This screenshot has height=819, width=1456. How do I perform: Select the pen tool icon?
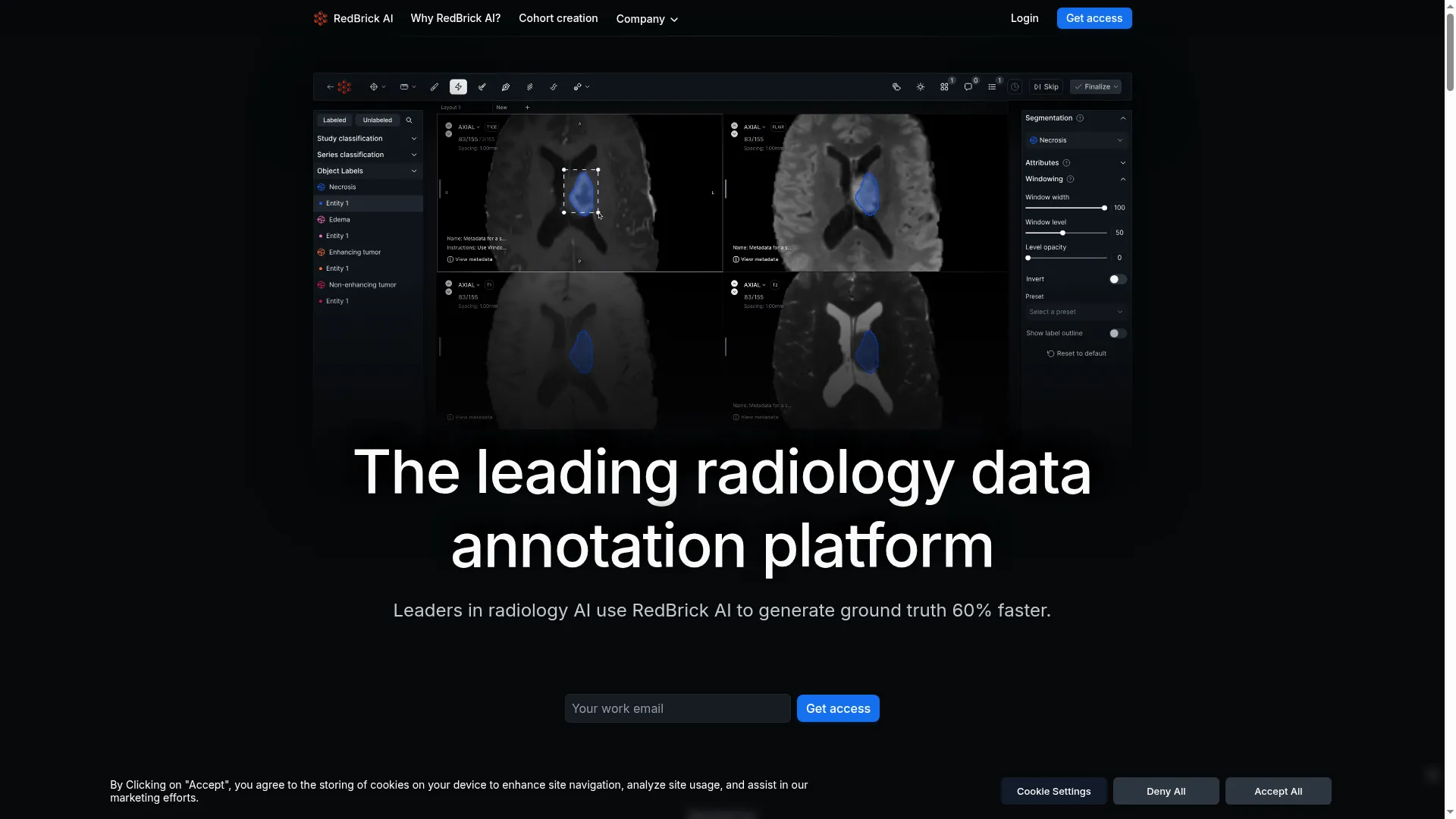click(x=506, y=87)
